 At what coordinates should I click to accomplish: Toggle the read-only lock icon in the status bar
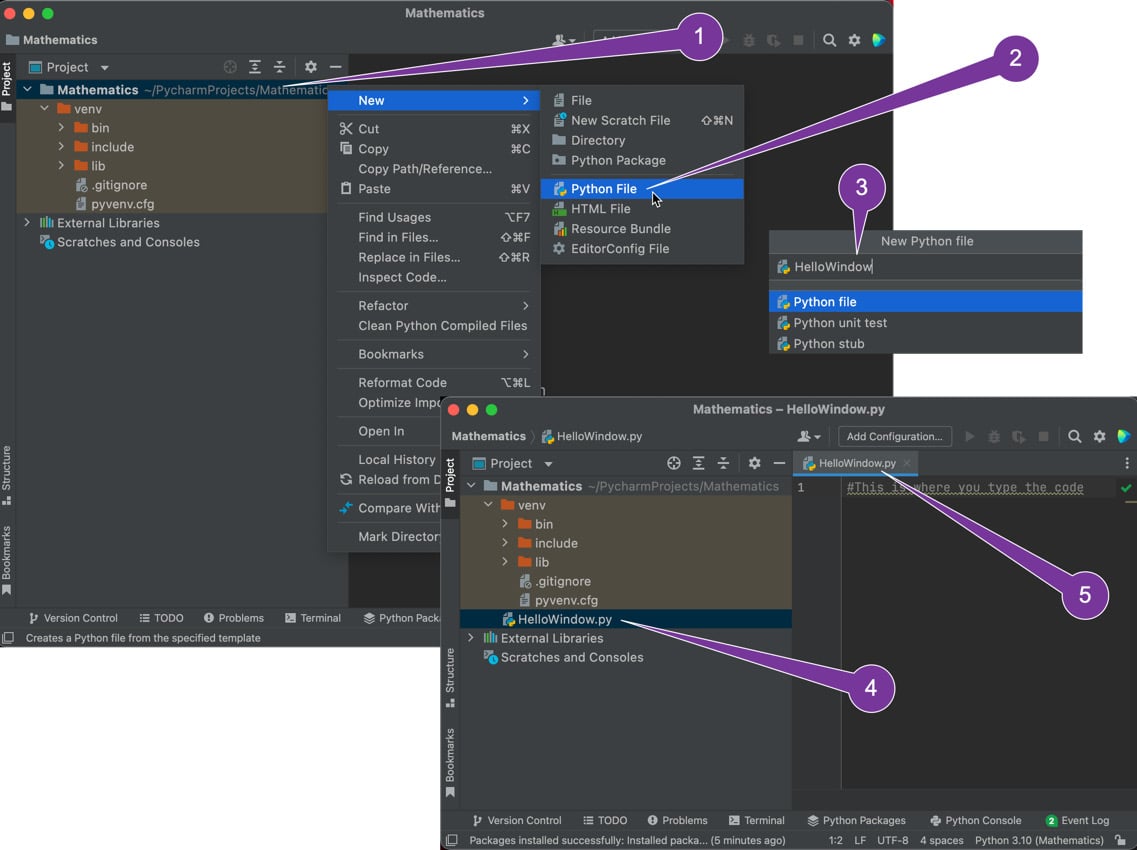(1120, 840)
